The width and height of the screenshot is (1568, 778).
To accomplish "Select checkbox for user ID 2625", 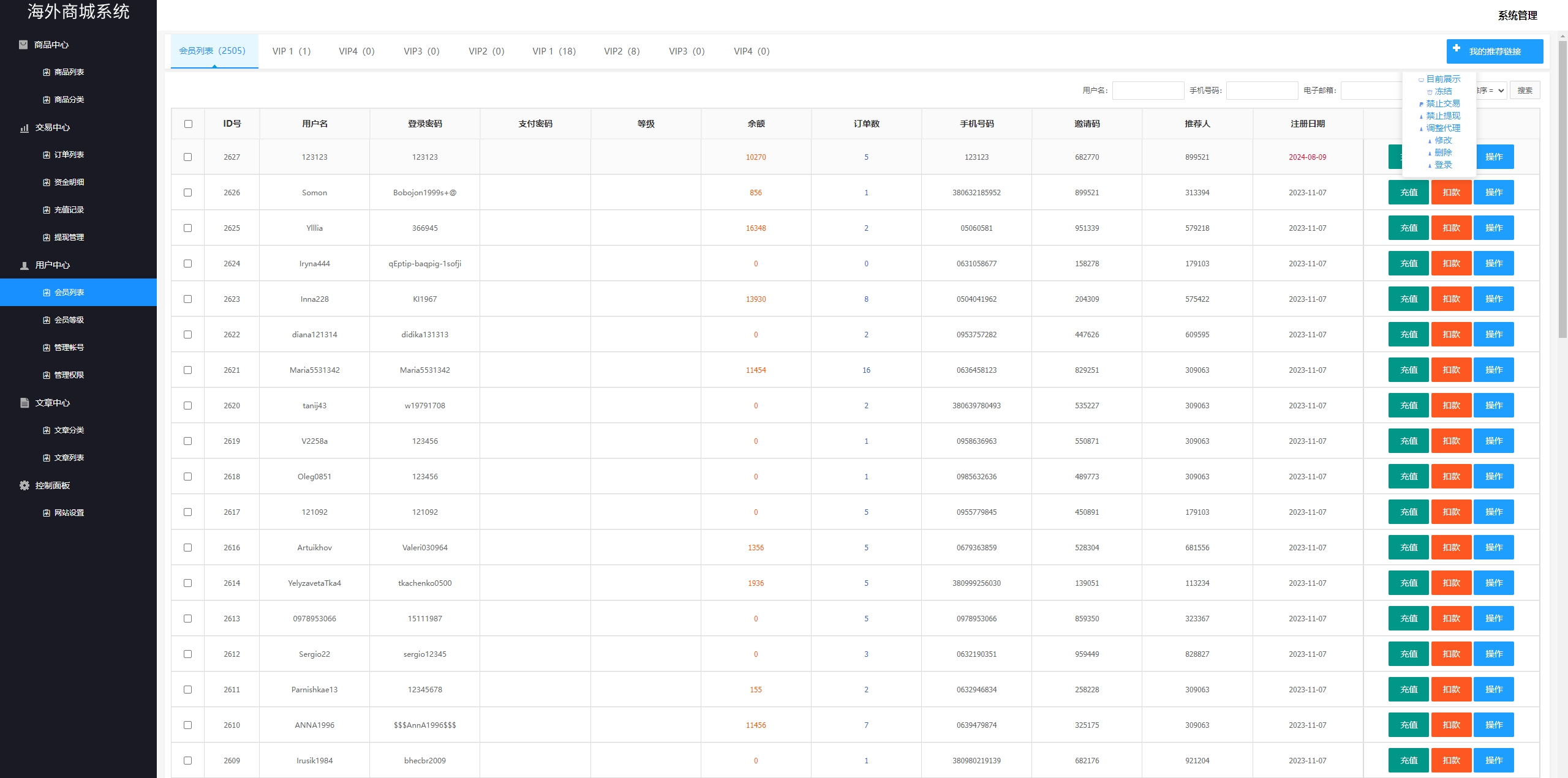I will (x=188, y=228).
